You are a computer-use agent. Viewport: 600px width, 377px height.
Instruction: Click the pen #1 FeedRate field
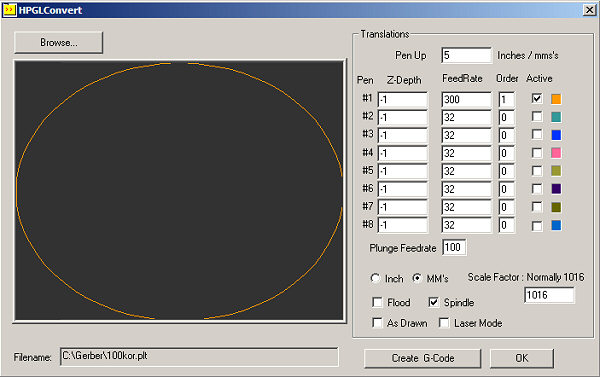pos(466,100)
